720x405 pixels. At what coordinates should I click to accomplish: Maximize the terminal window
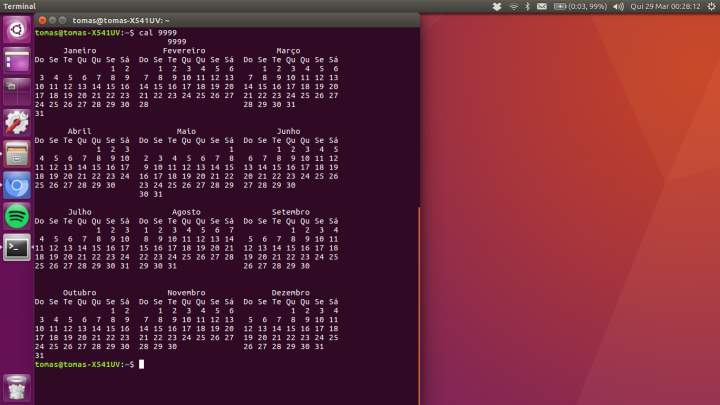point(64,20)
